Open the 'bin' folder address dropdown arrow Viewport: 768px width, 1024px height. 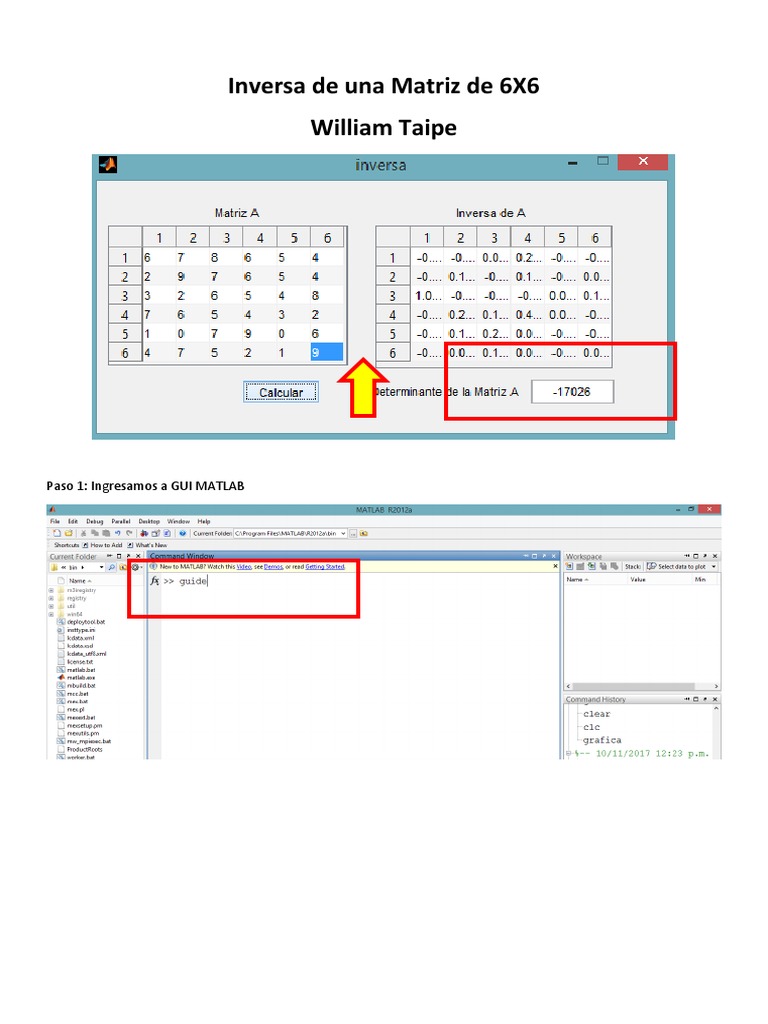[x=101, y=568]
